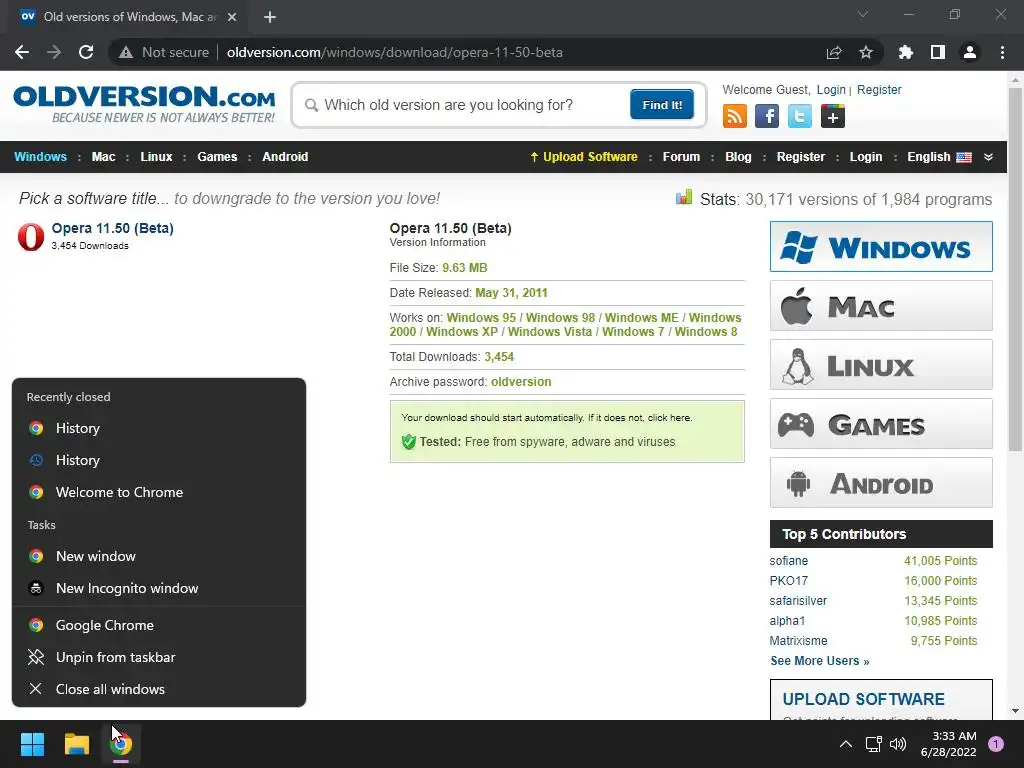Viewport: 1024px width, 768px height.
Task: Click the Login link beside Welcome Guest
Action: point(831,89)
